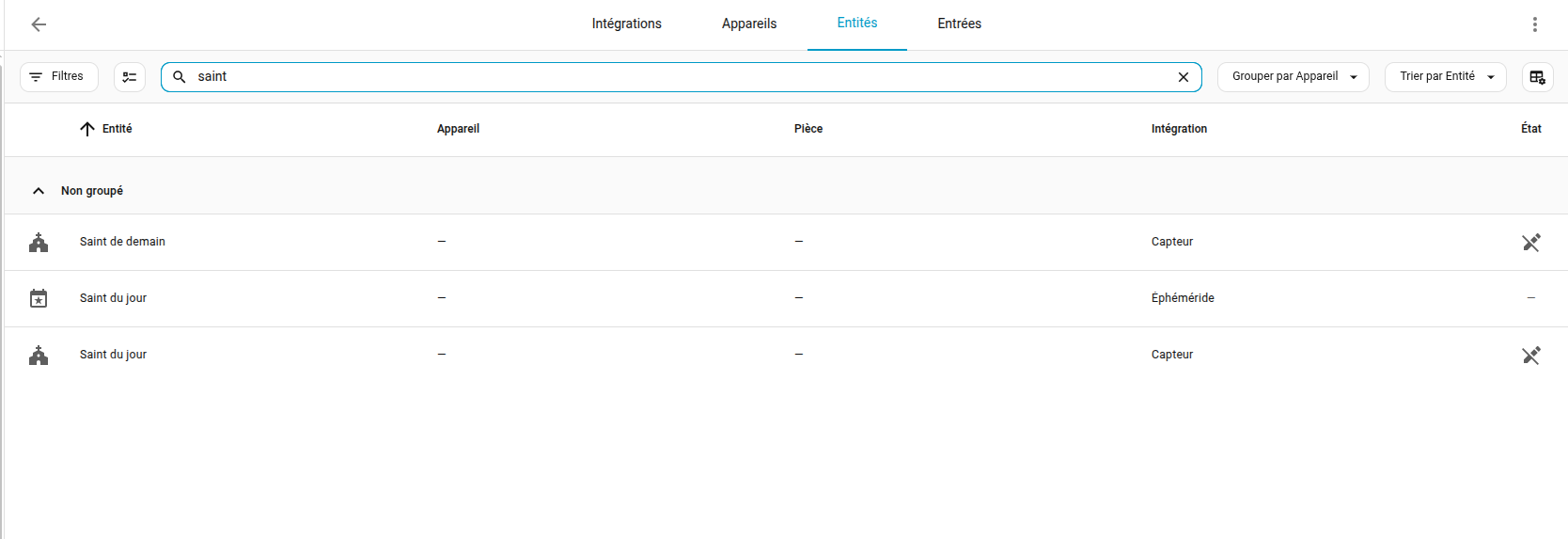Clear the search field with X
This screenshot has height=539, width=1568.
pyautogui.click(x=1184, y=77)
